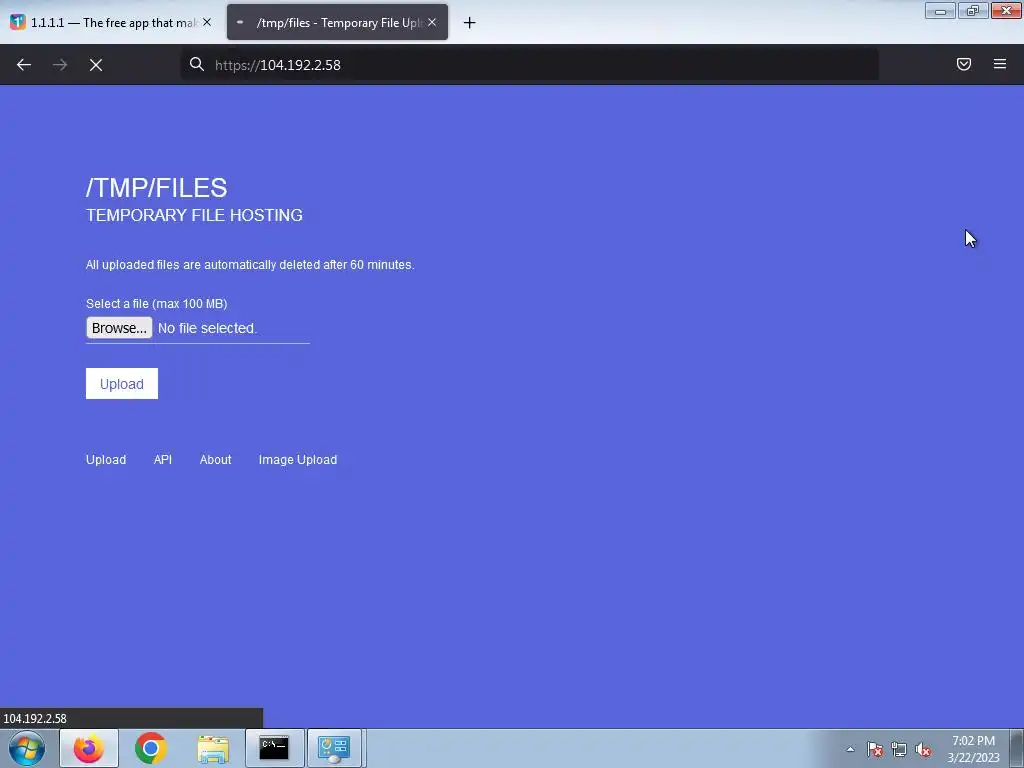1024x768 pixels.
Task: Launch Chrome from the taskbar
Action: click(x=151, y=748)
